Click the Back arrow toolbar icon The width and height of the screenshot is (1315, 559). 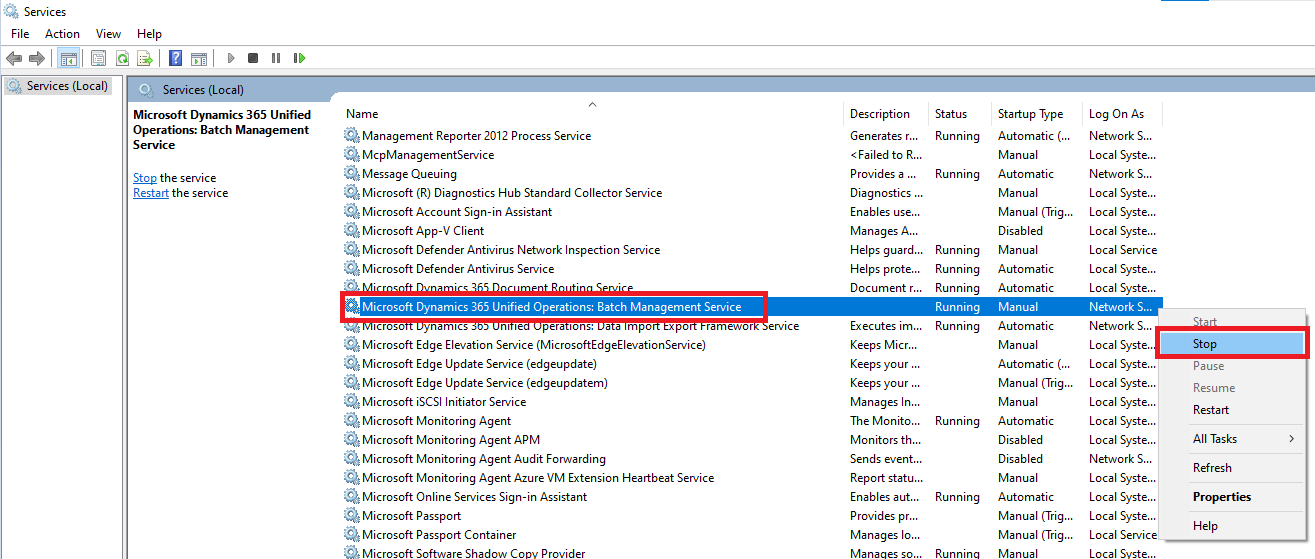14,59
